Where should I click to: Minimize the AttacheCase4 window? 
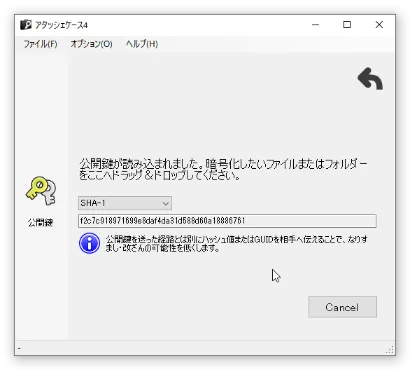coord(315,25)
